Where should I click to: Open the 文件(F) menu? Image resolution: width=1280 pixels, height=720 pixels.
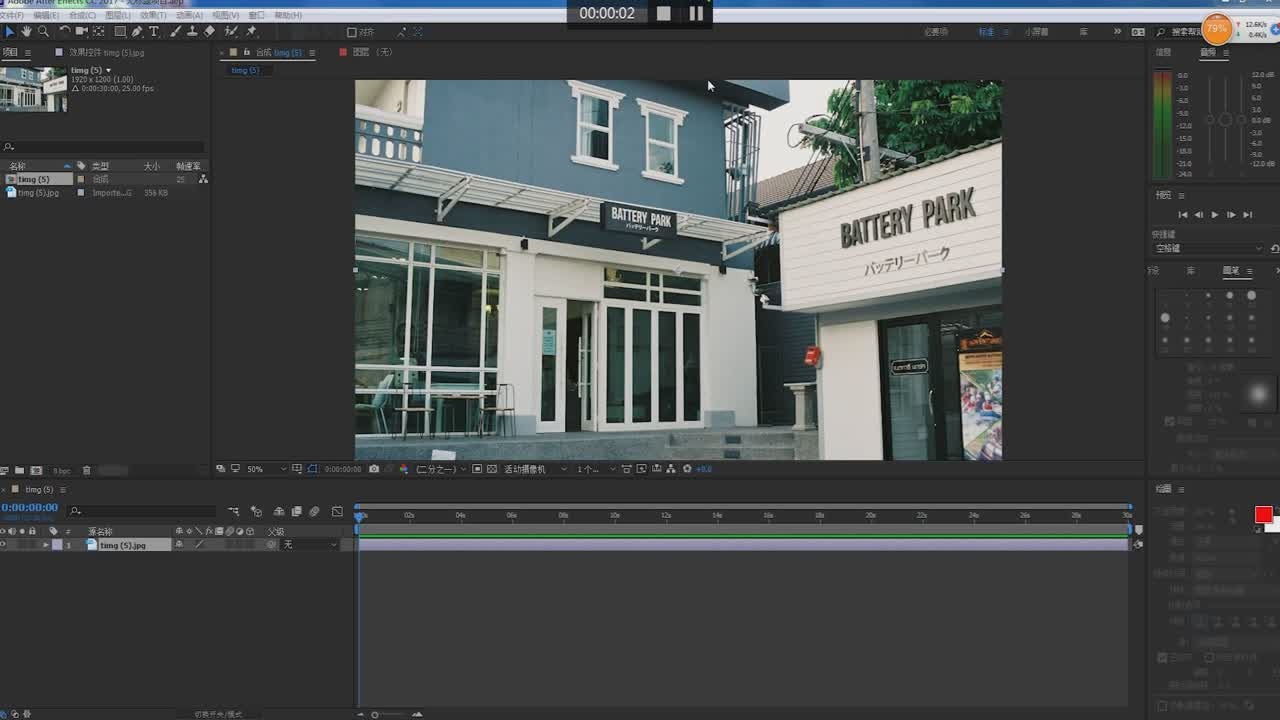click(11, 15)
